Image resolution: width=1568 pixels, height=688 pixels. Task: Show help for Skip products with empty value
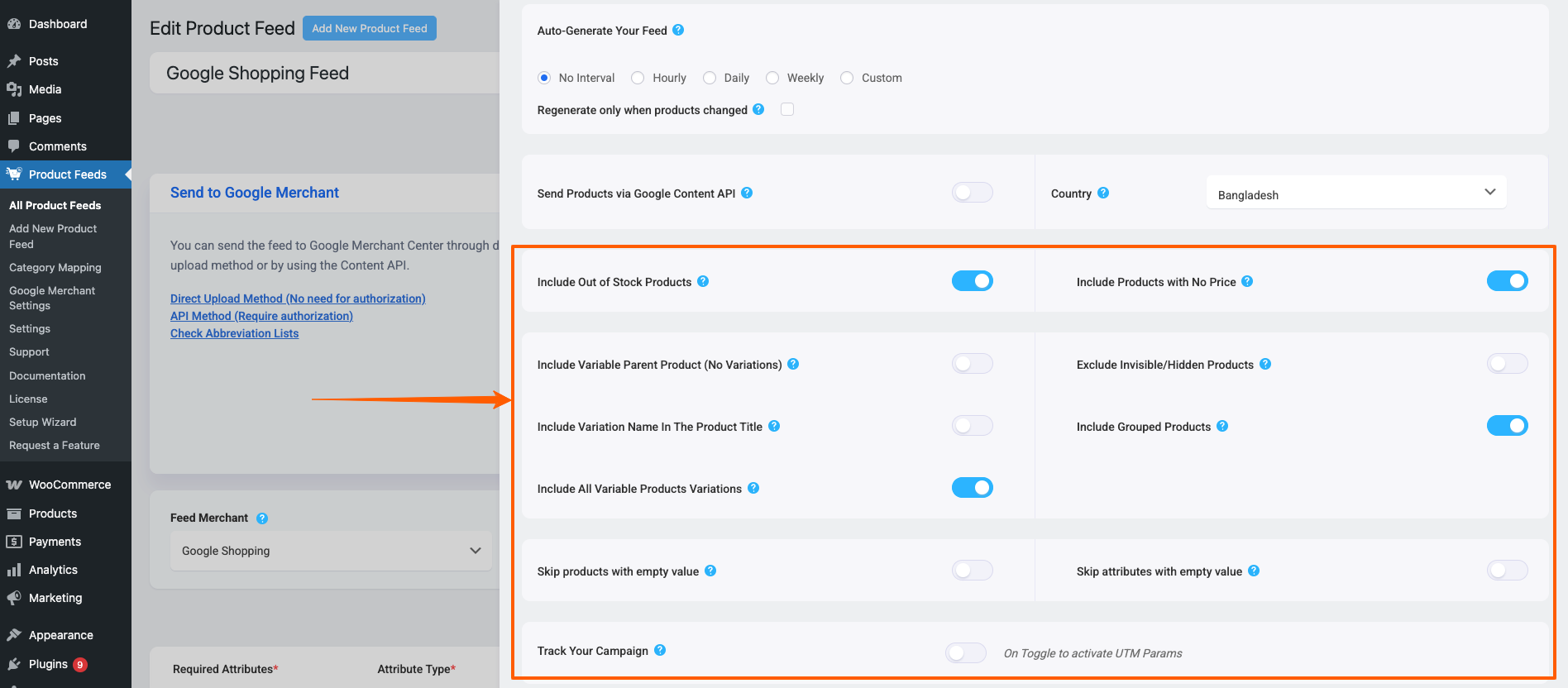tap(710, 571)
